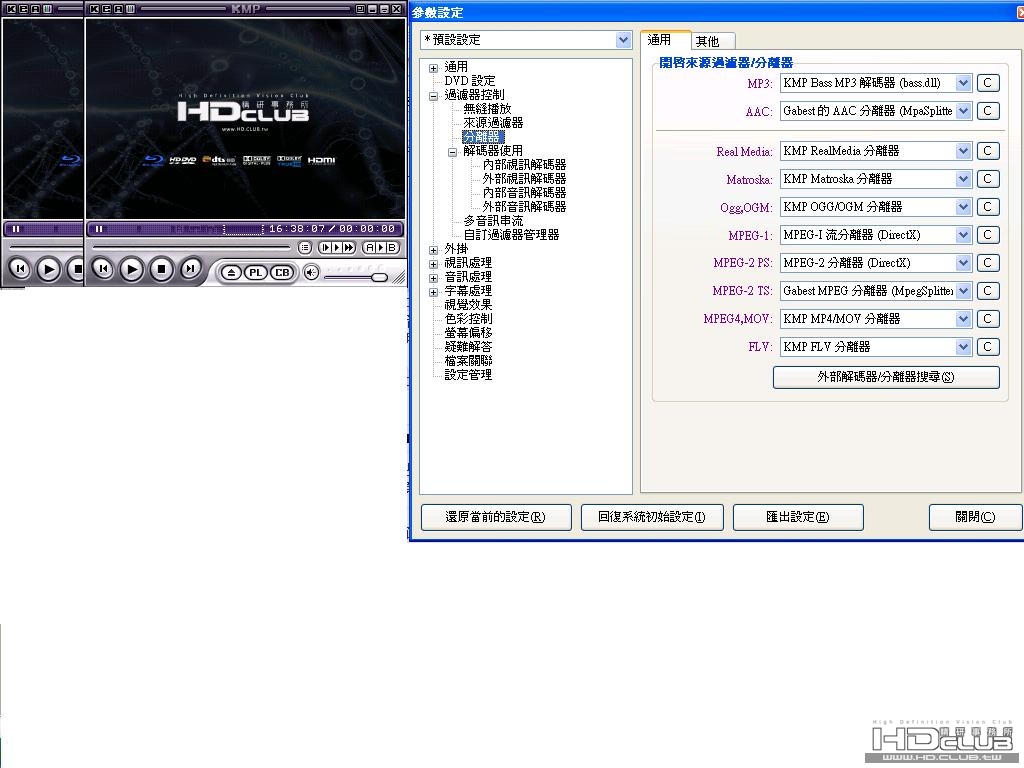Open the control box with the CB button
1024x768 pixels.
(281, 273)
